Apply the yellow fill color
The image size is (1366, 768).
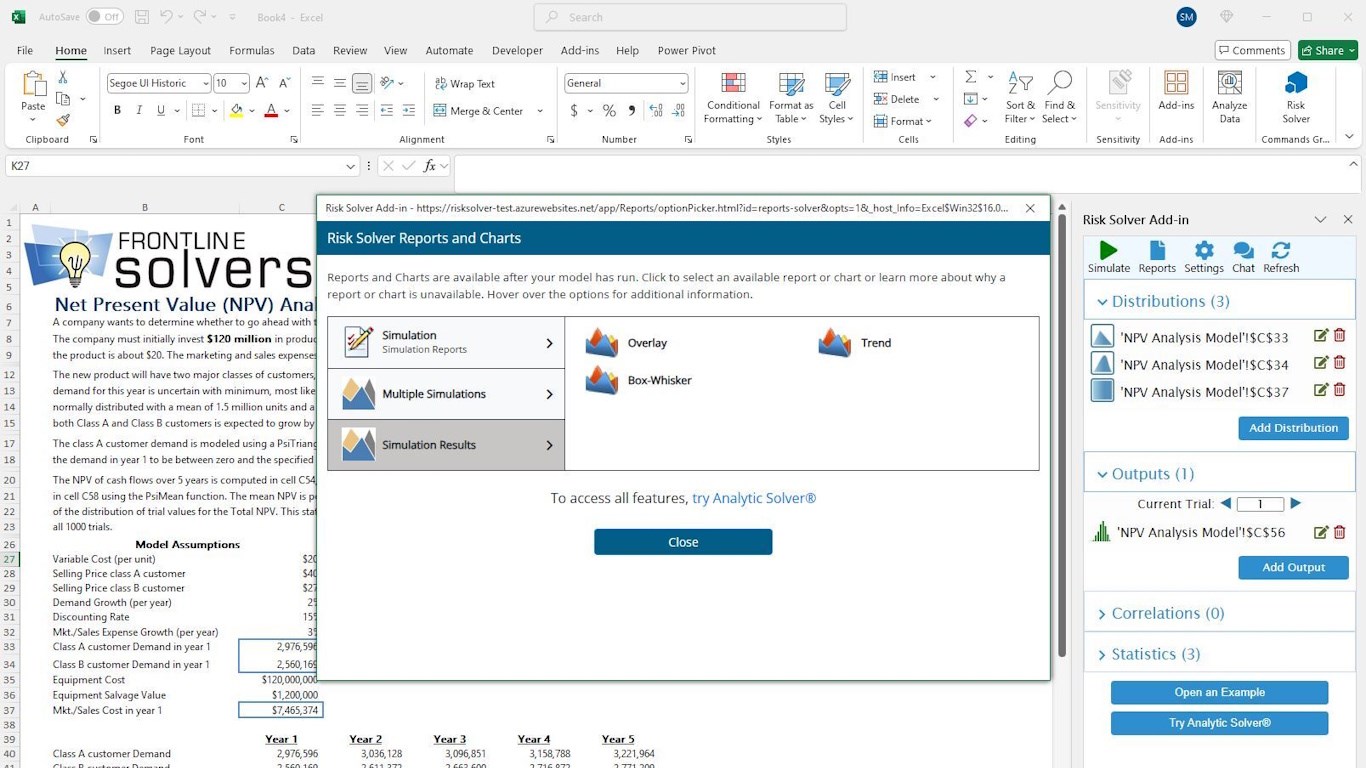237,111
